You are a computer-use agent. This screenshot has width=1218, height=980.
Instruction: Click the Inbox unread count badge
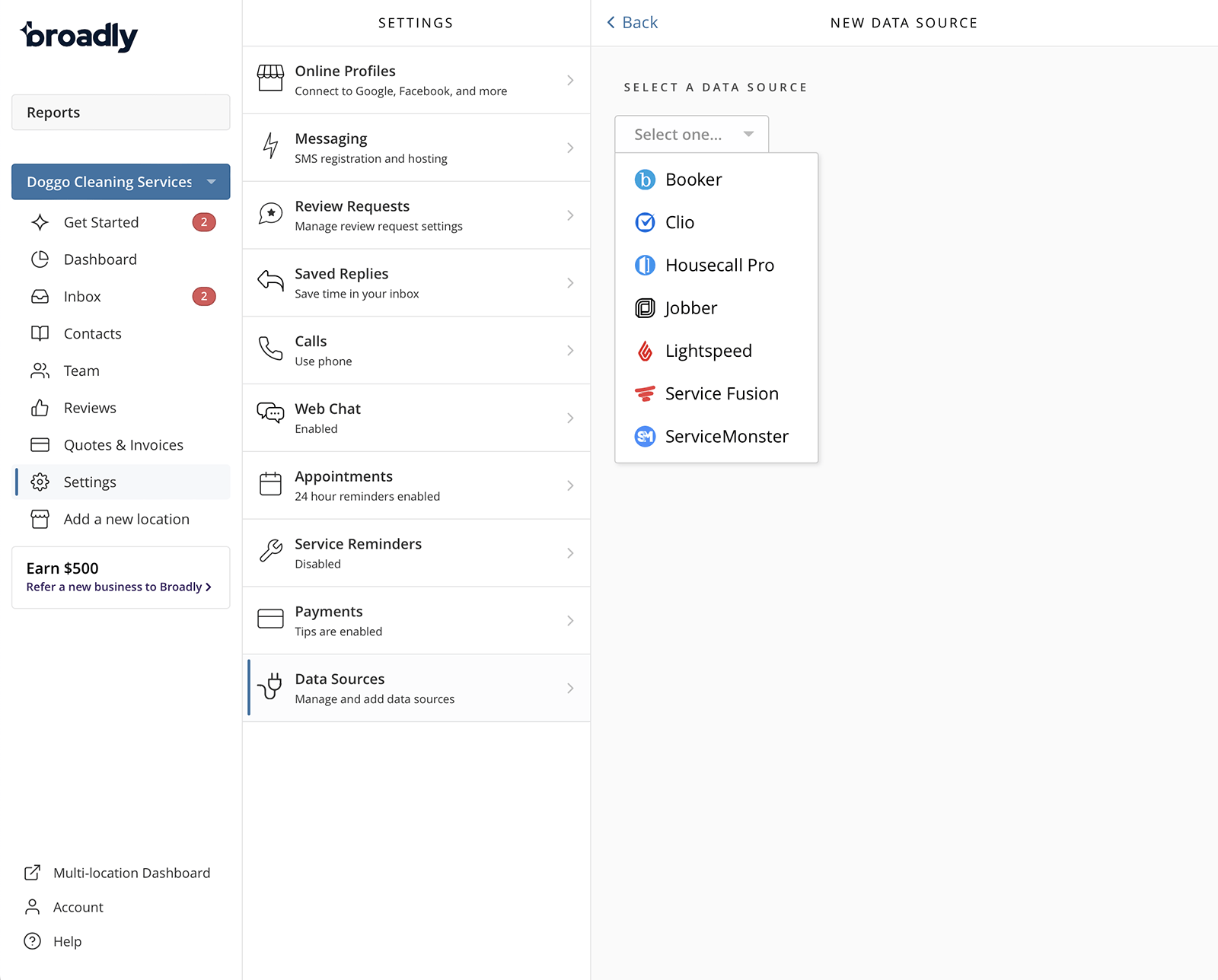coord(204,297)
